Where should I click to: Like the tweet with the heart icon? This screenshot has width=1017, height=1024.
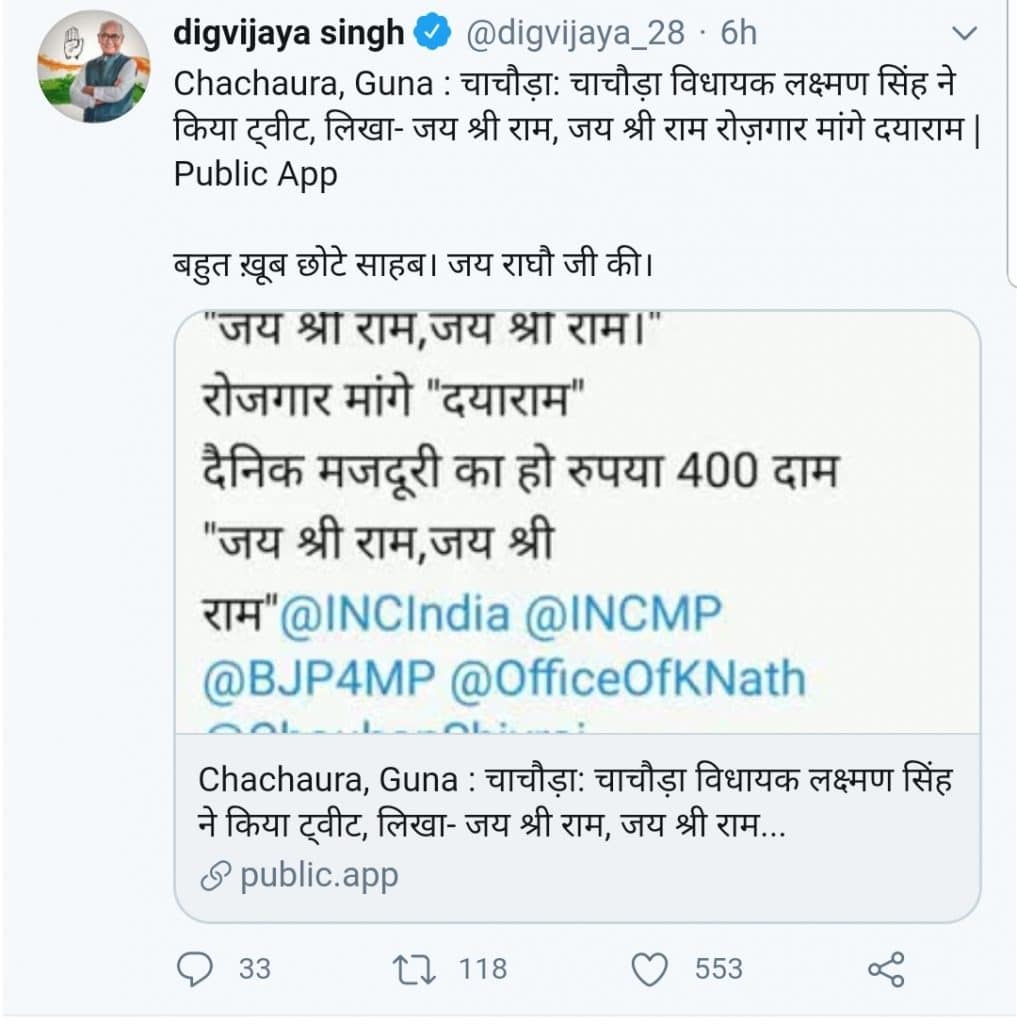[x=652, y=968]
